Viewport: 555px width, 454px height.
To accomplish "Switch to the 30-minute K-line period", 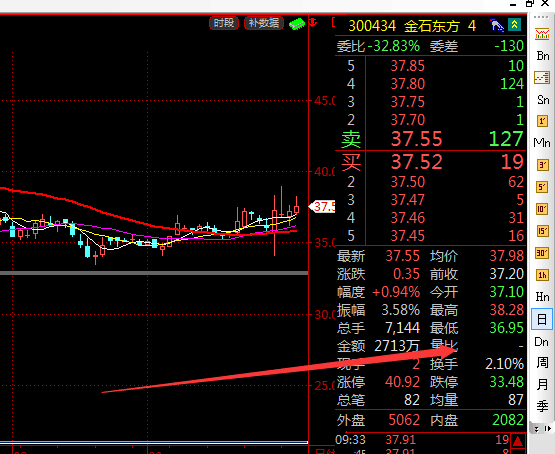I will point(542,253).
